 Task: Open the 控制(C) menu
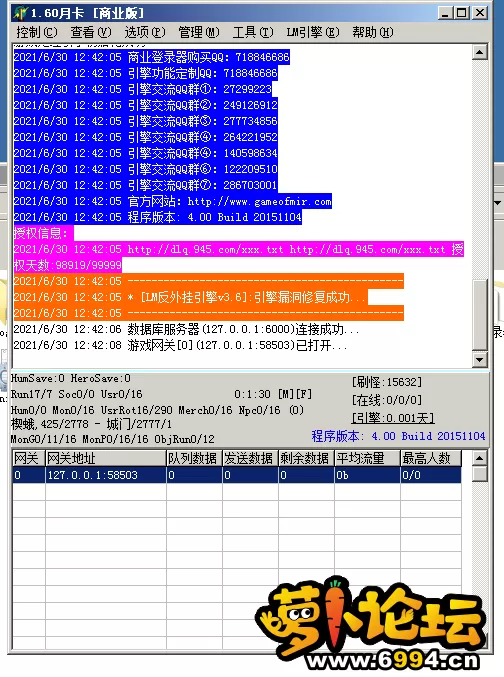pyautogui.click(x=37, y=32)
